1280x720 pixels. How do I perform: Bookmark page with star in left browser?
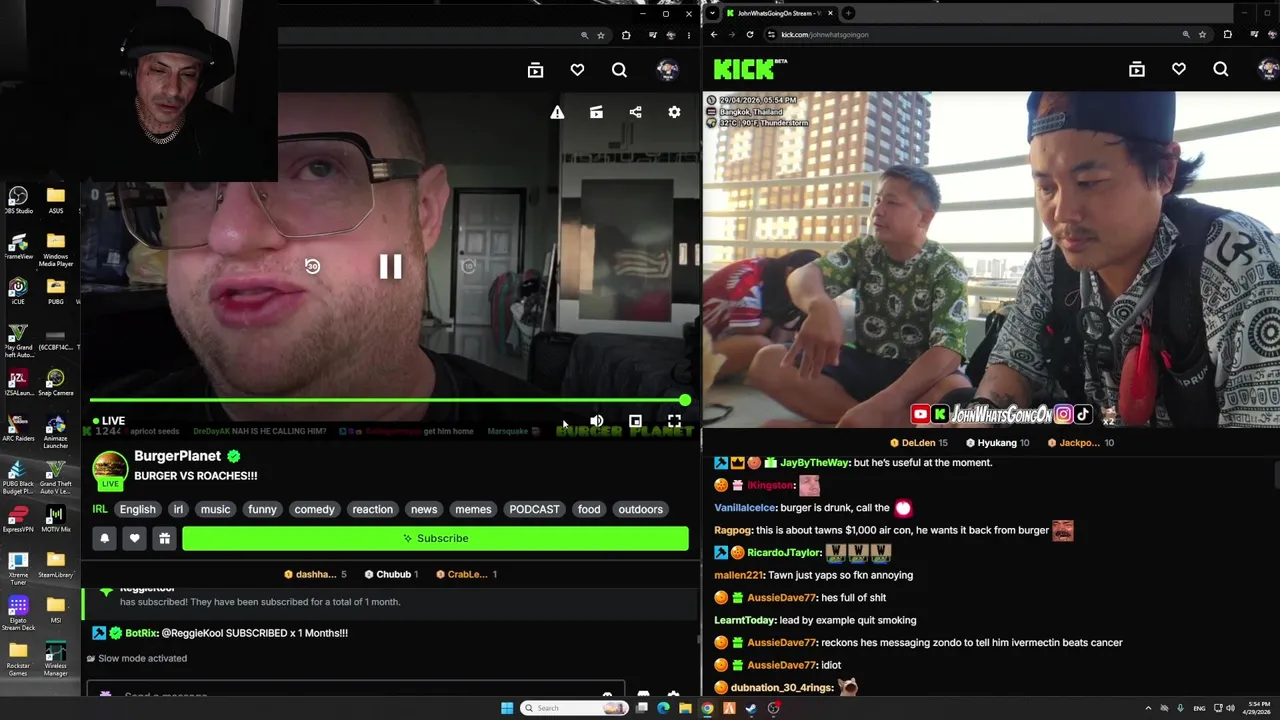point(601,35)
